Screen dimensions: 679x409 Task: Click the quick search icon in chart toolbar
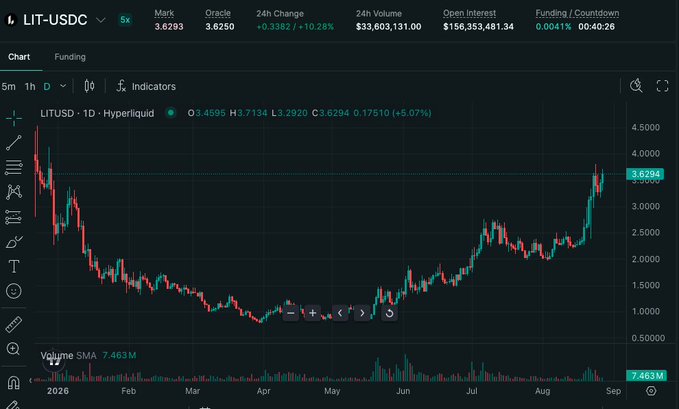[x=636, y=86]
